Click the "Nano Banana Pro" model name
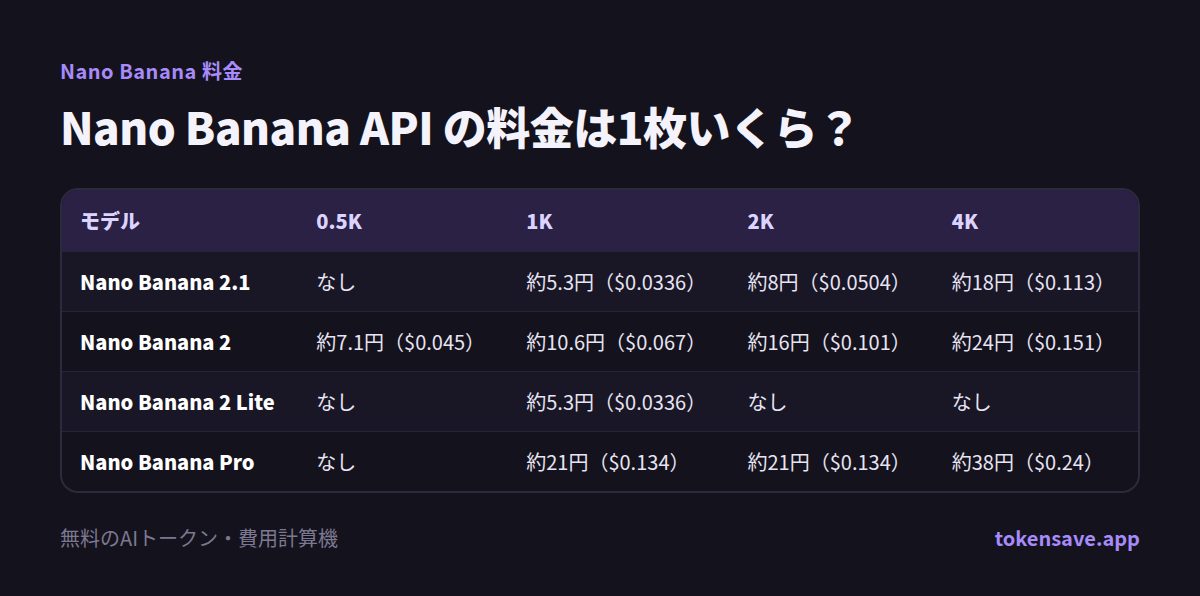The height and width of the screenshot is (596, 1200). pos(167,463)
